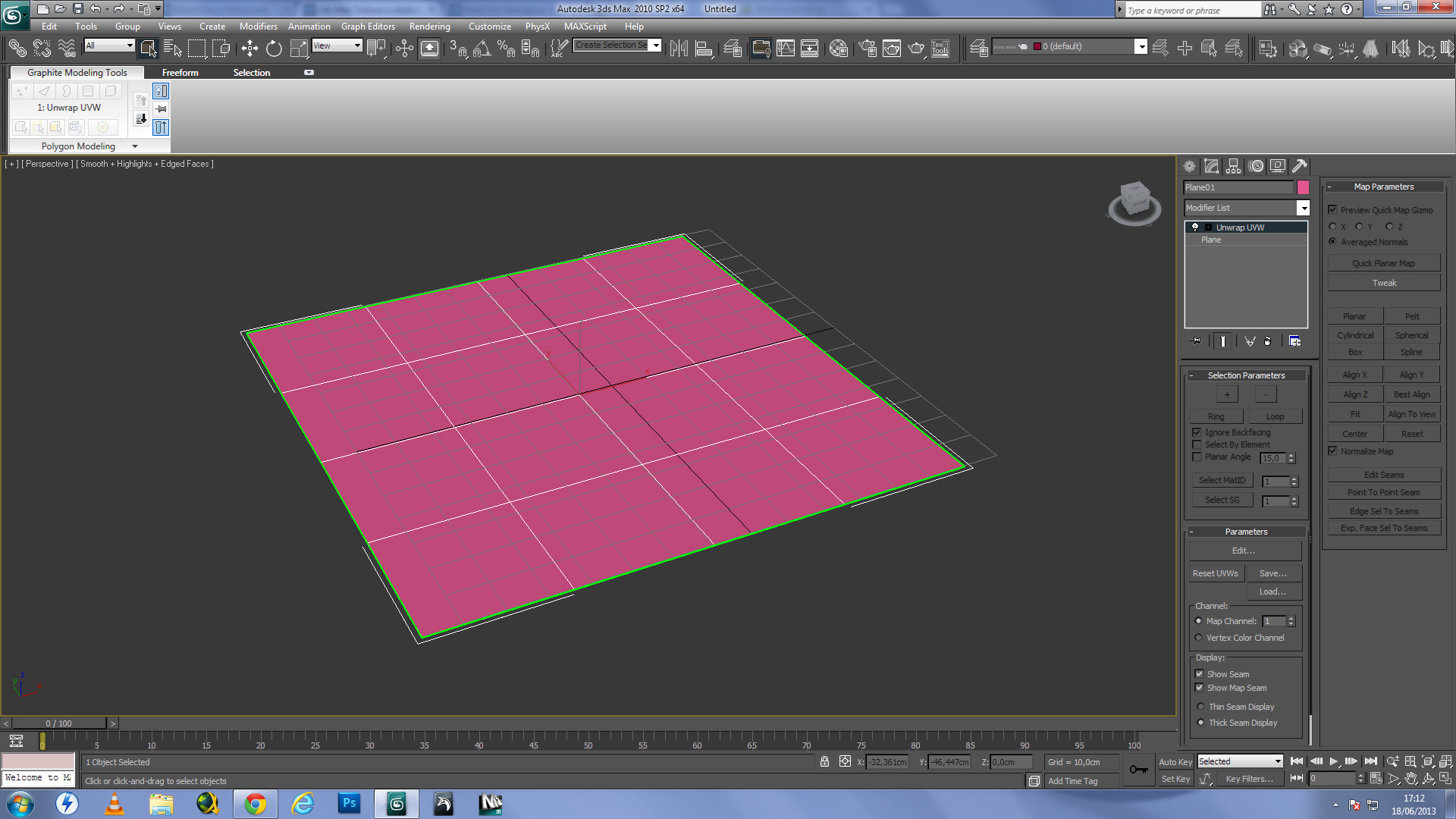Image resolution: width=1456 pixels, height=819 pixels.
Task: Switch to the Freeform ribbon tab
Action: click(180, 73)
